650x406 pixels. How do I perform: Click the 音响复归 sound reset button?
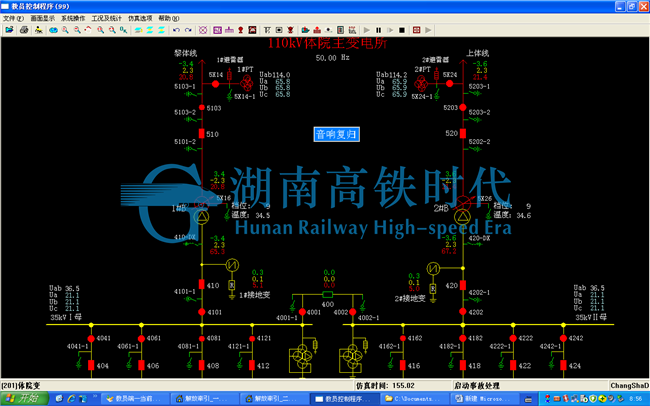tap(336, 134)
